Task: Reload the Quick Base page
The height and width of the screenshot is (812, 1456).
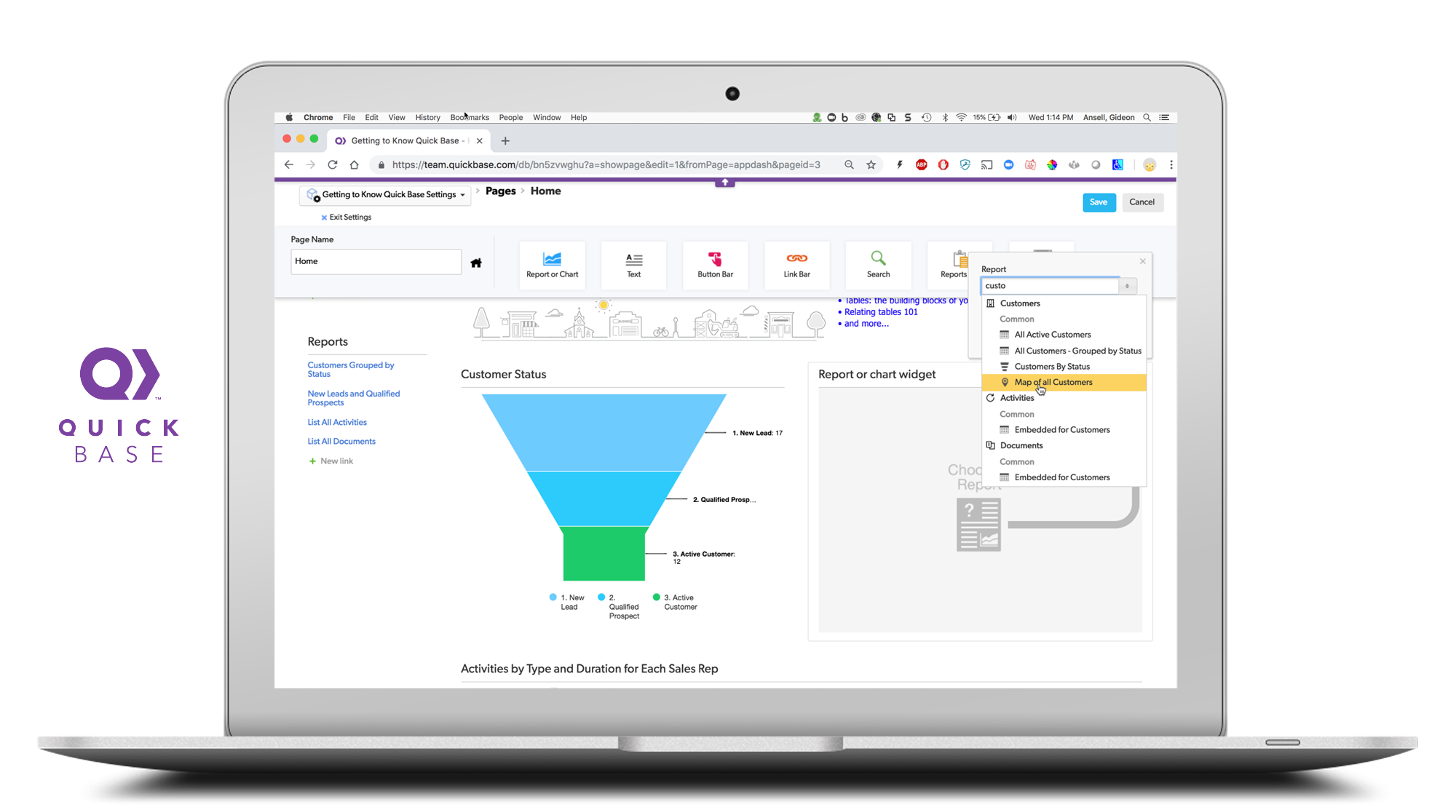Action: pyautogui.click(x=332, y=164)
